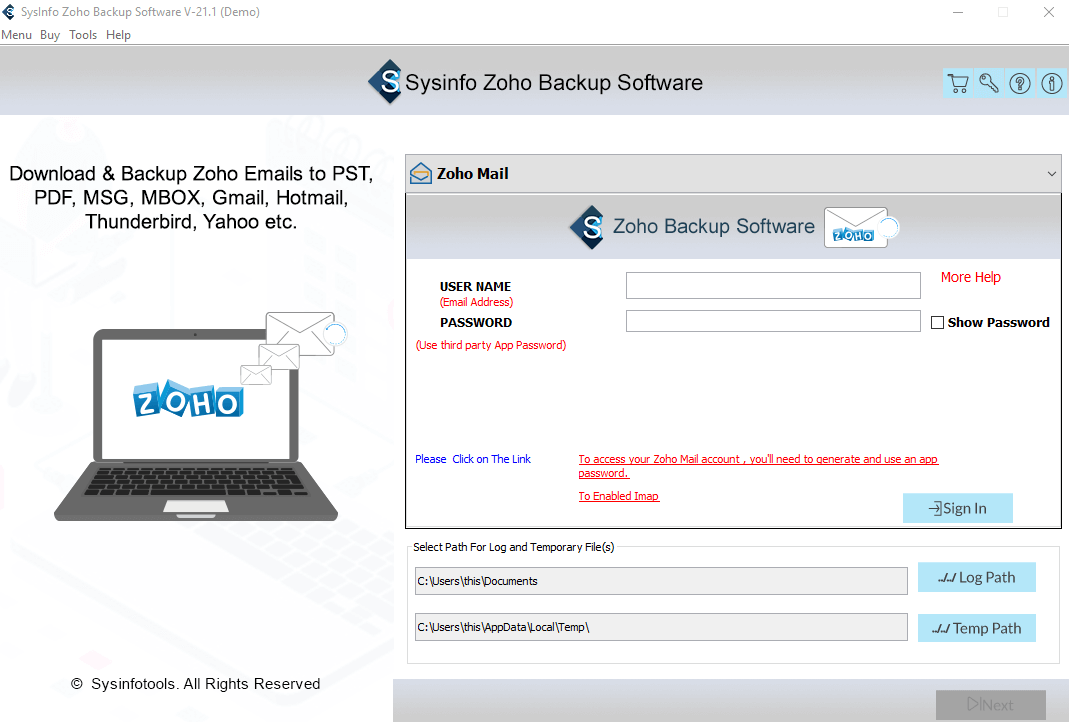The image size is (1069, 722).
Task: Click inside the USER NAME field
Action: [772, 285]
